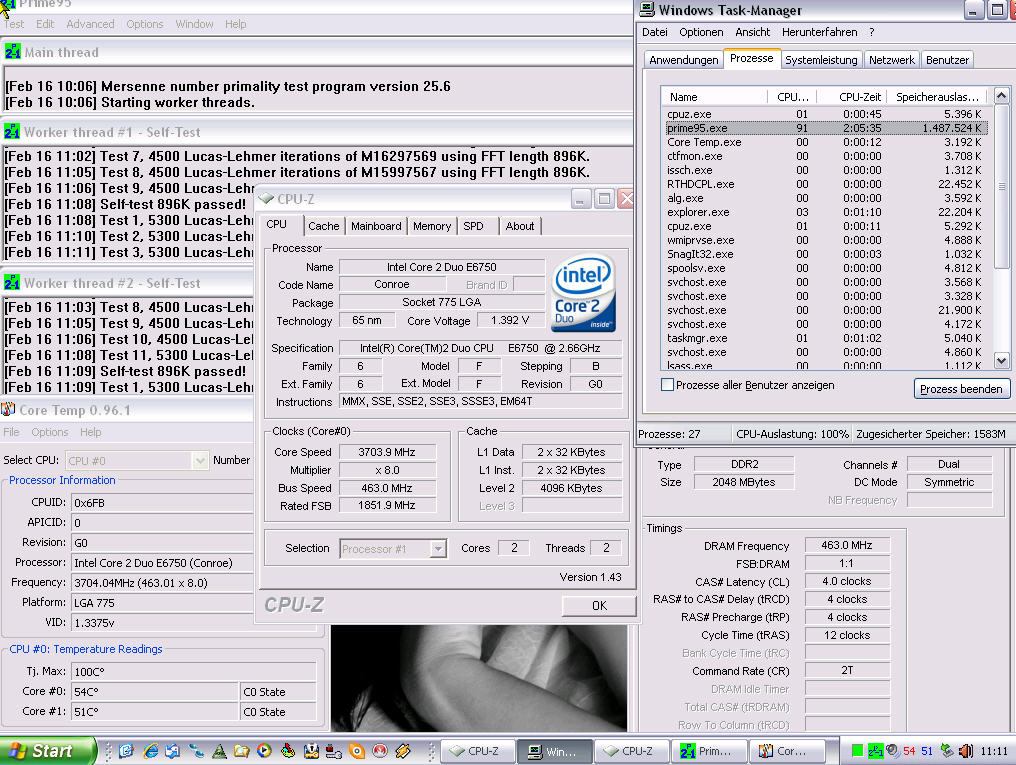Screen dimensions: 1016x765
Task: Select the explorer.exe process row
Action: 825,212
